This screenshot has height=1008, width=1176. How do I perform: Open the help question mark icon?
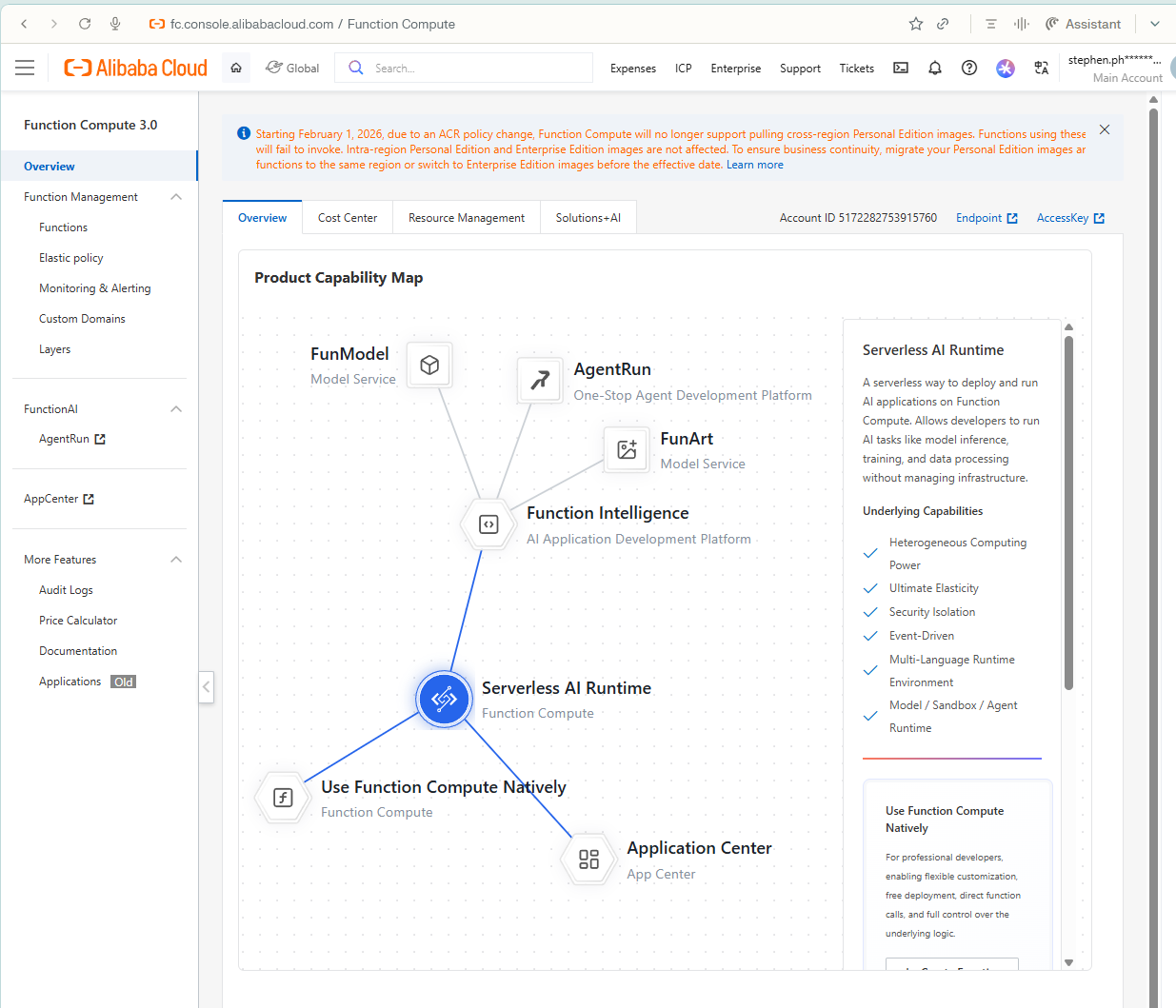[x=969, y=68]
